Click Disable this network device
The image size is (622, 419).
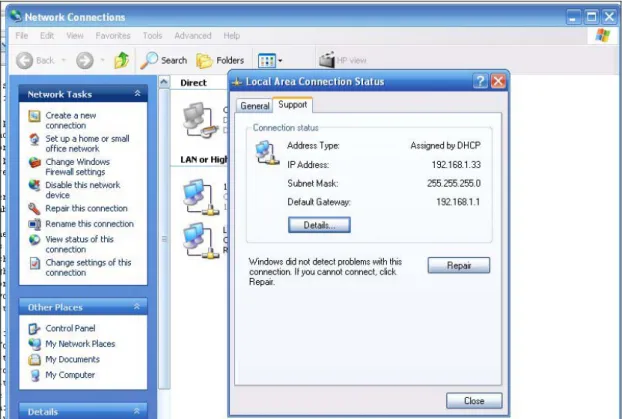[83, 190]
